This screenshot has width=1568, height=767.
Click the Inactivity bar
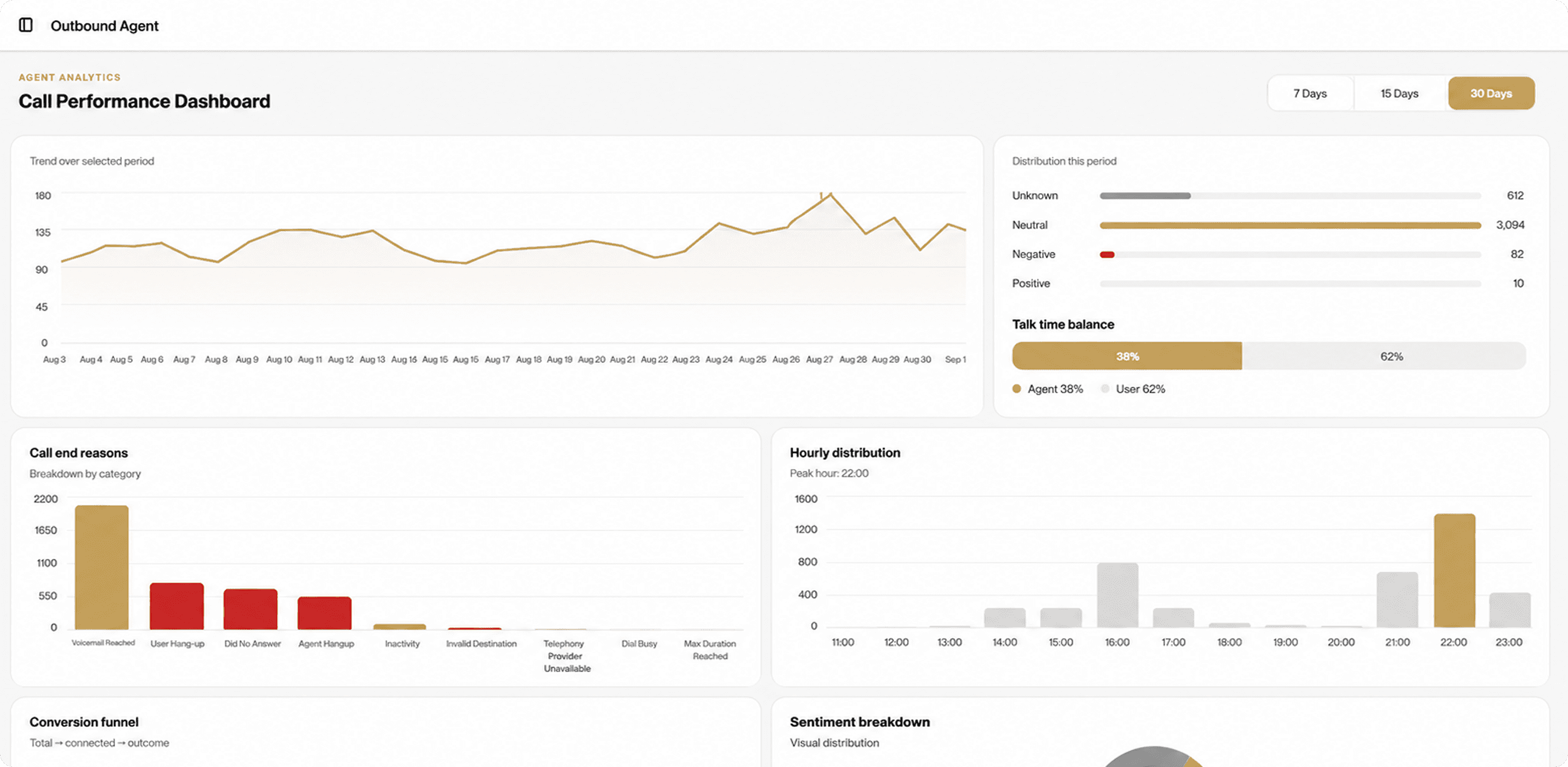tap(399, 627)
